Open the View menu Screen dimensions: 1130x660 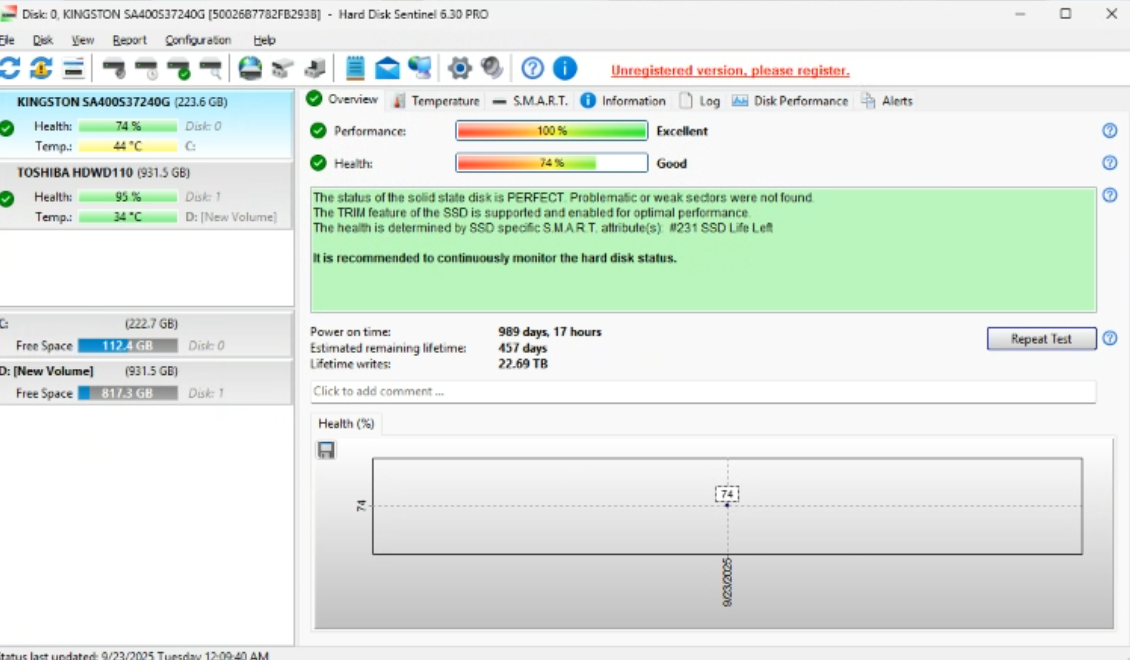coord(82,40)
